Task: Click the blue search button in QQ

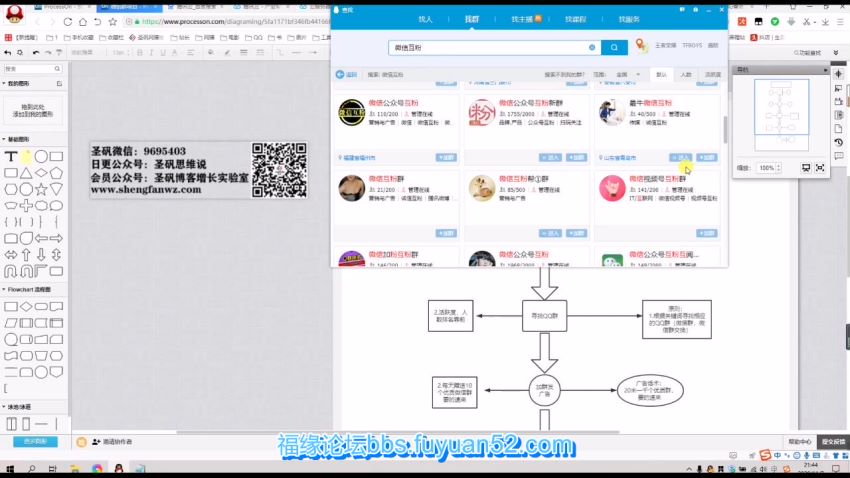Action: 614,47
